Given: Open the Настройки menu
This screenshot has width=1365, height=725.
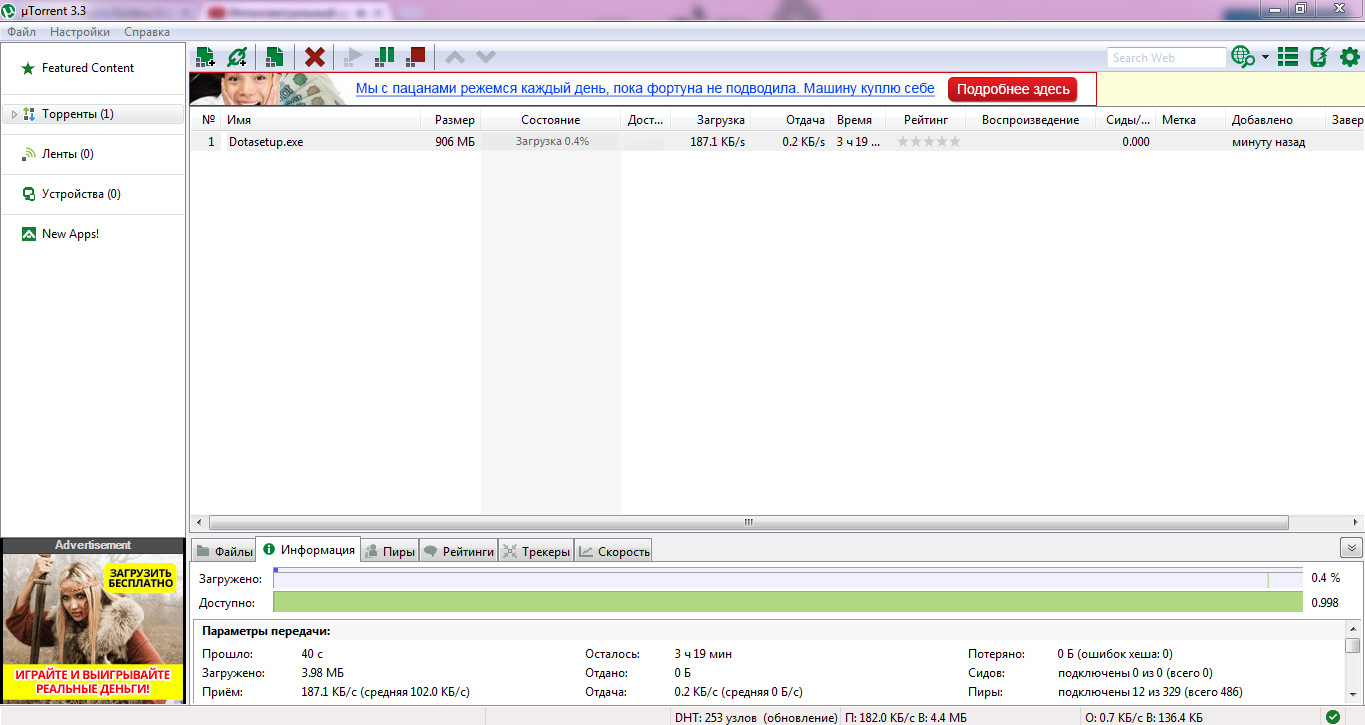Looking at the screenshot, I should click(80, 32).
